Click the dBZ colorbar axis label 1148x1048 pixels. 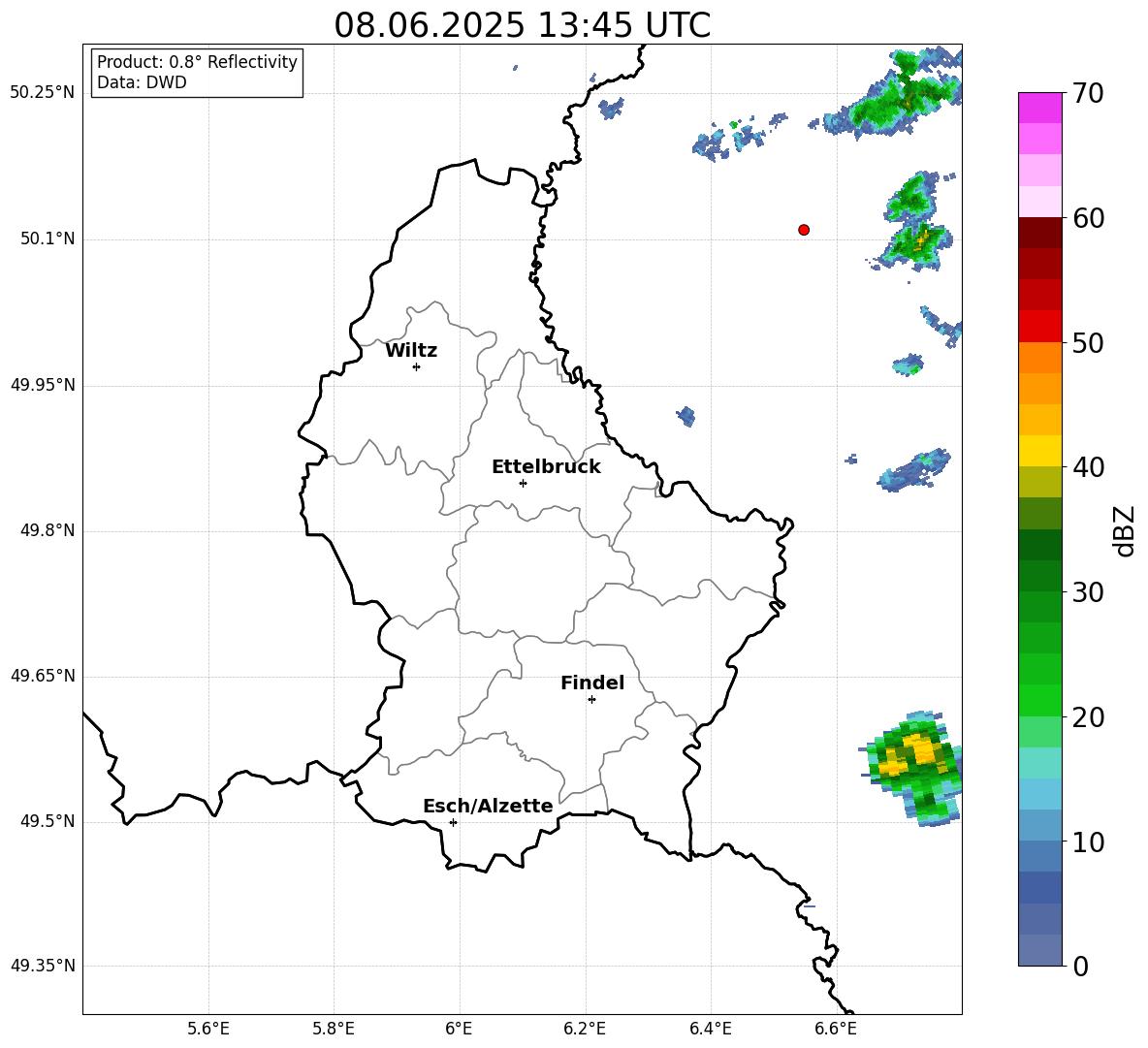tap(1124, 530)
